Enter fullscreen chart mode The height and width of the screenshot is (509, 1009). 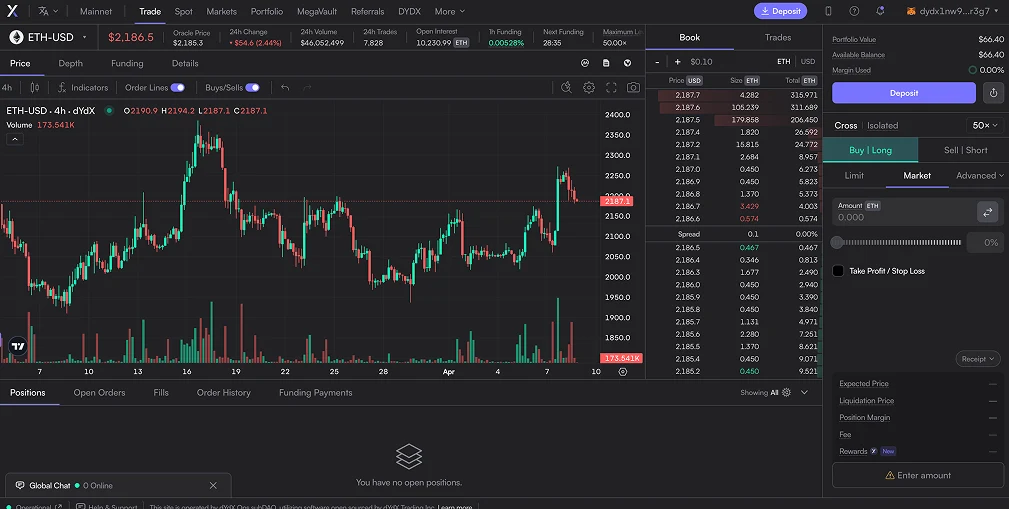[611, 88]
